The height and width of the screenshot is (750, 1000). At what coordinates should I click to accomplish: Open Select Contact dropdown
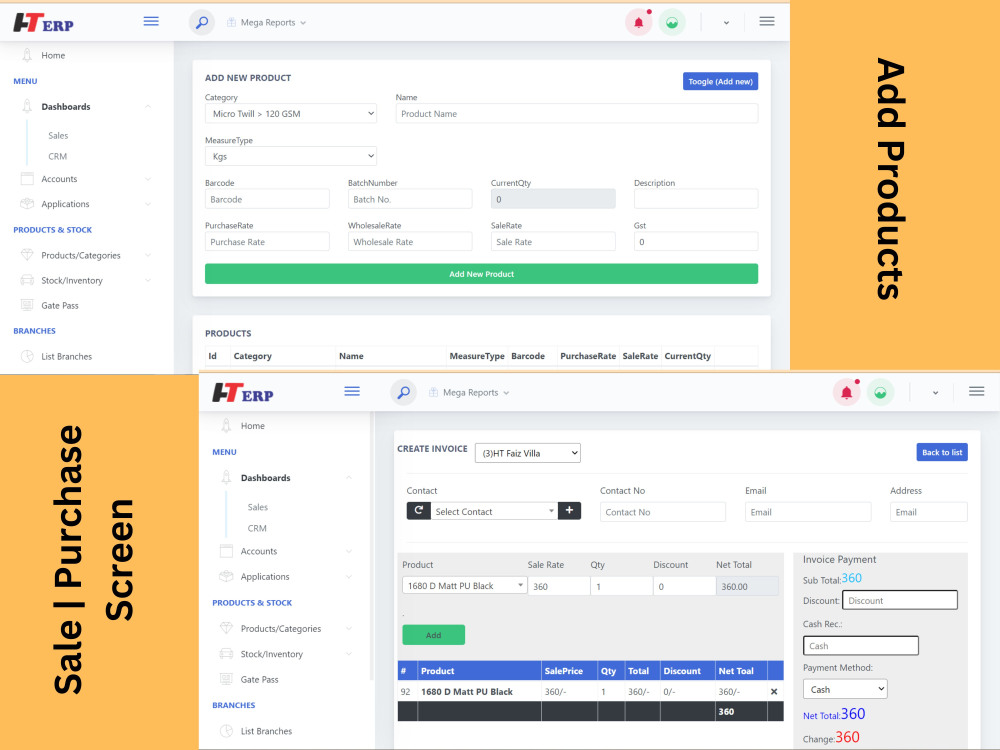pyautogui.click(x=494, y=511)
